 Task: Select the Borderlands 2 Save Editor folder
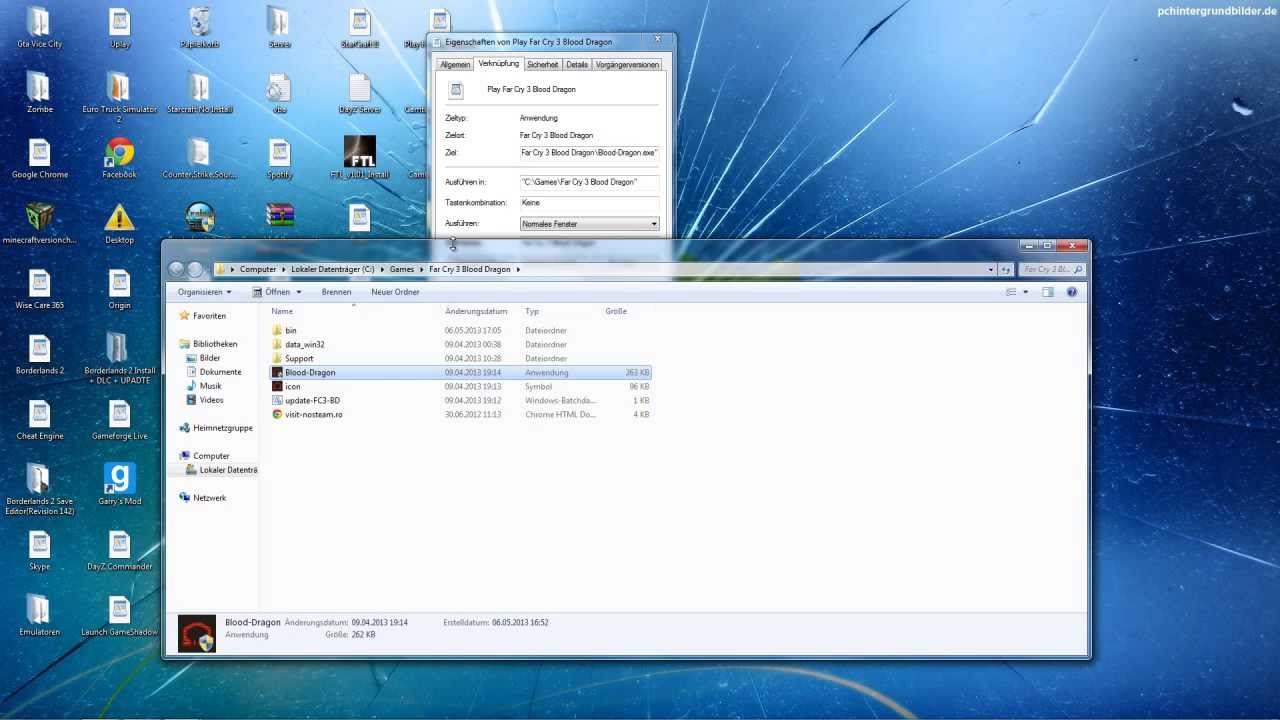(39, 490)
